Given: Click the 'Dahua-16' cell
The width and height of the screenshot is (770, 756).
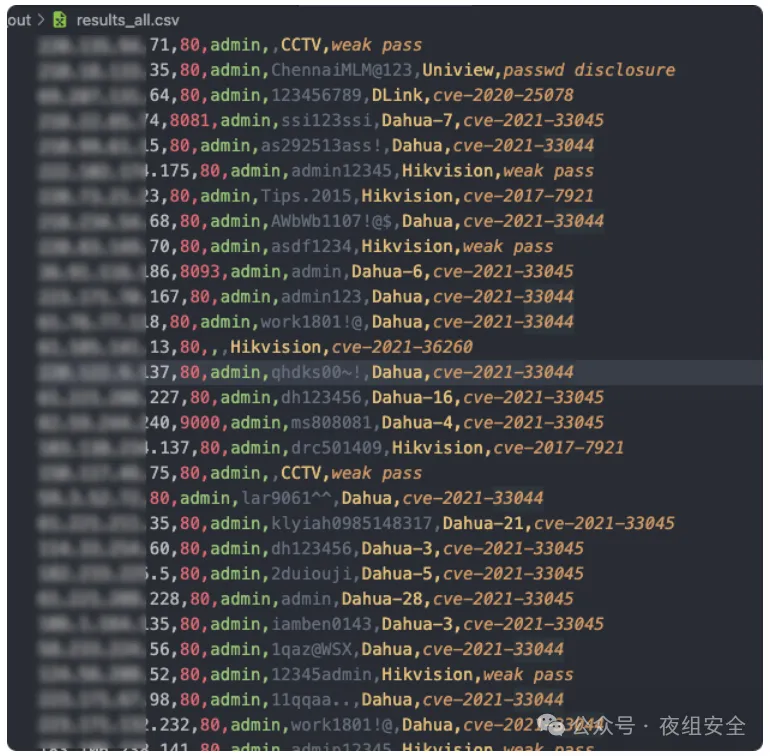Looking at the screenshot, I should pyautogui.click(x=412, y=397).
